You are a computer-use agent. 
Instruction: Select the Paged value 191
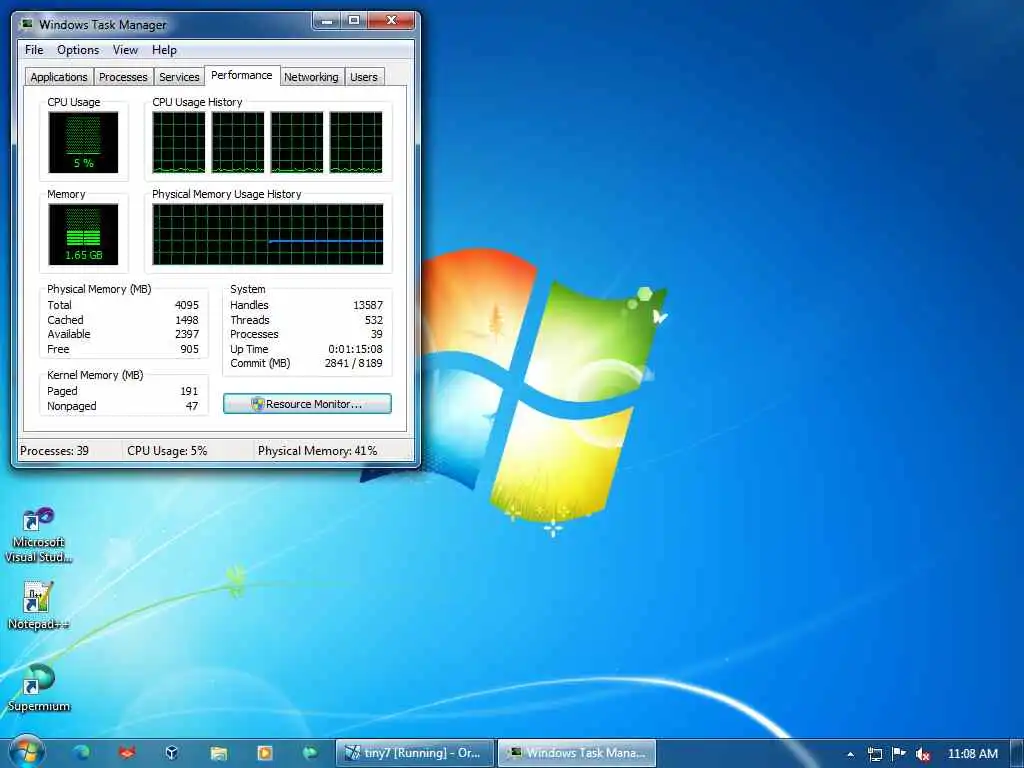[189, 391]
